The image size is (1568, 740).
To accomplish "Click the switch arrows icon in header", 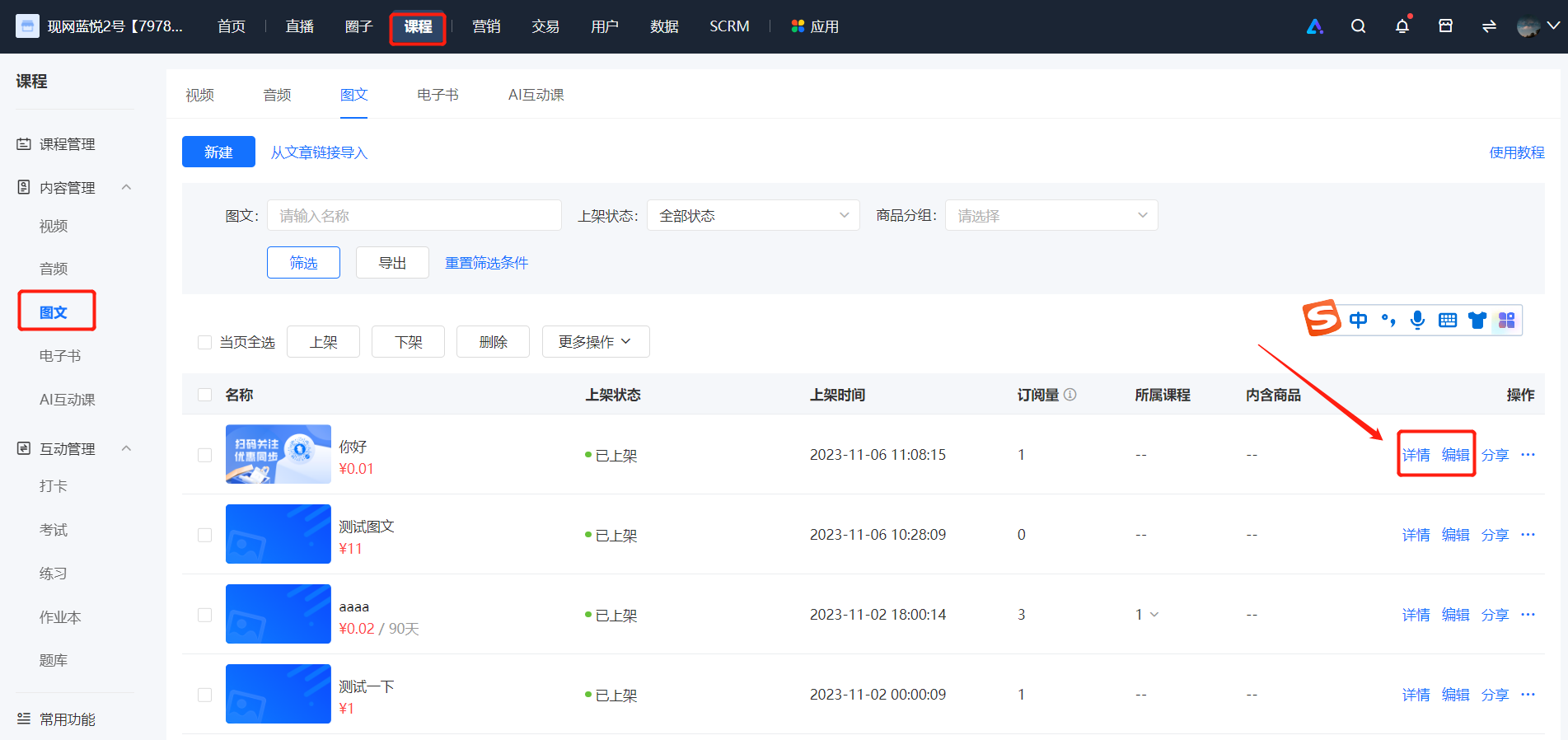I will coord(1489,26).
